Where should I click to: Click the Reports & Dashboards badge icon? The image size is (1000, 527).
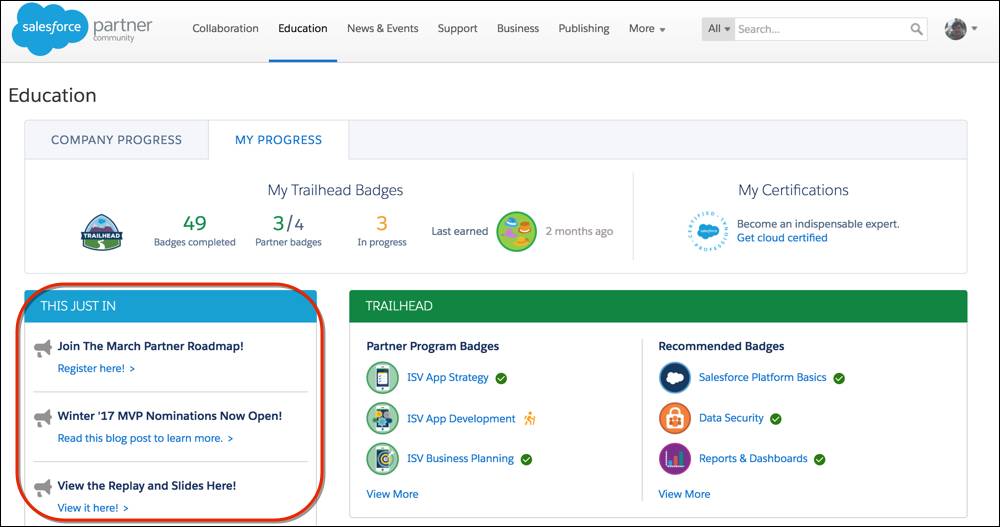click(675, 459)
